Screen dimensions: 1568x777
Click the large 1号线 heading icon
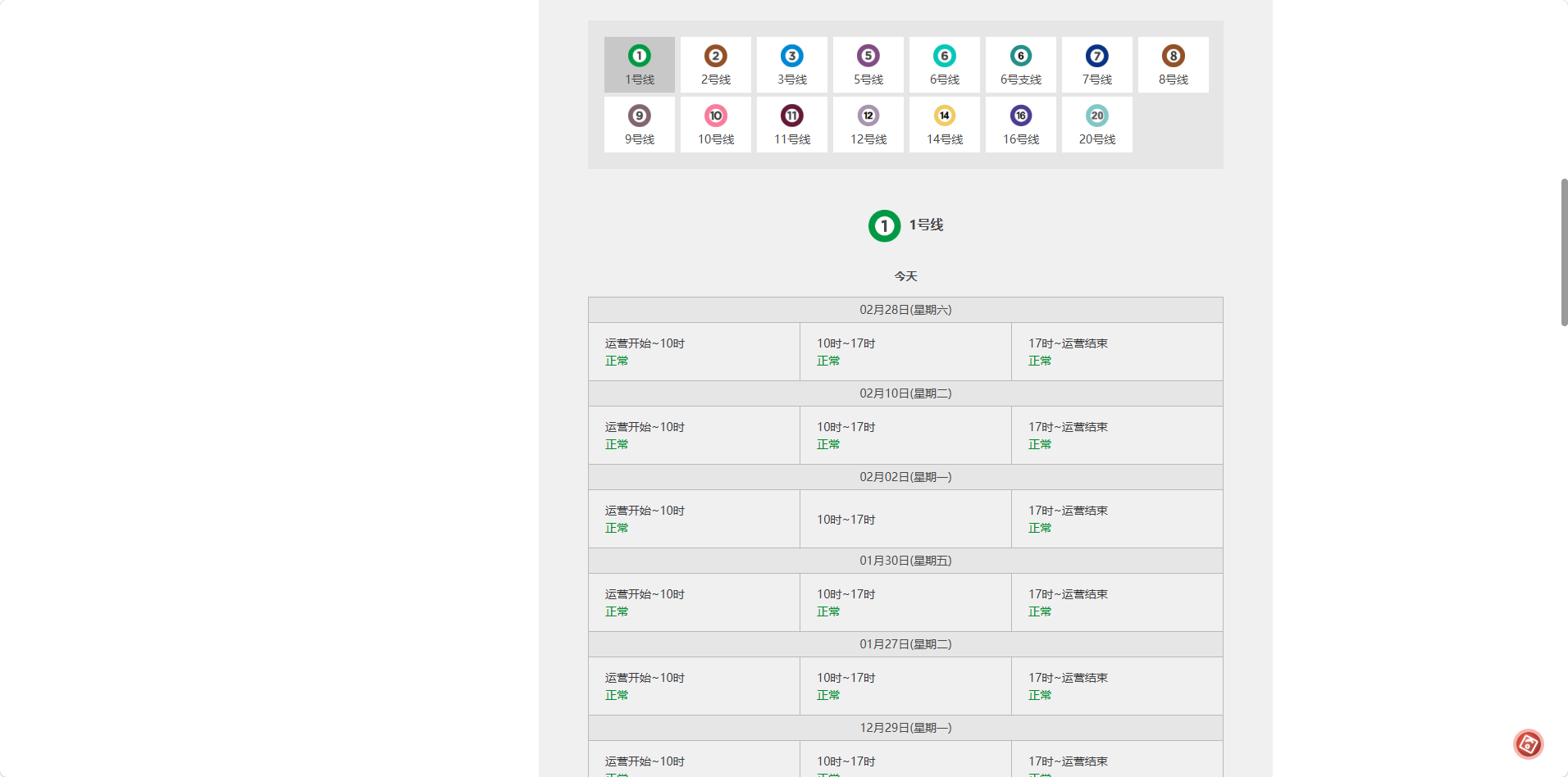[884, 225]
